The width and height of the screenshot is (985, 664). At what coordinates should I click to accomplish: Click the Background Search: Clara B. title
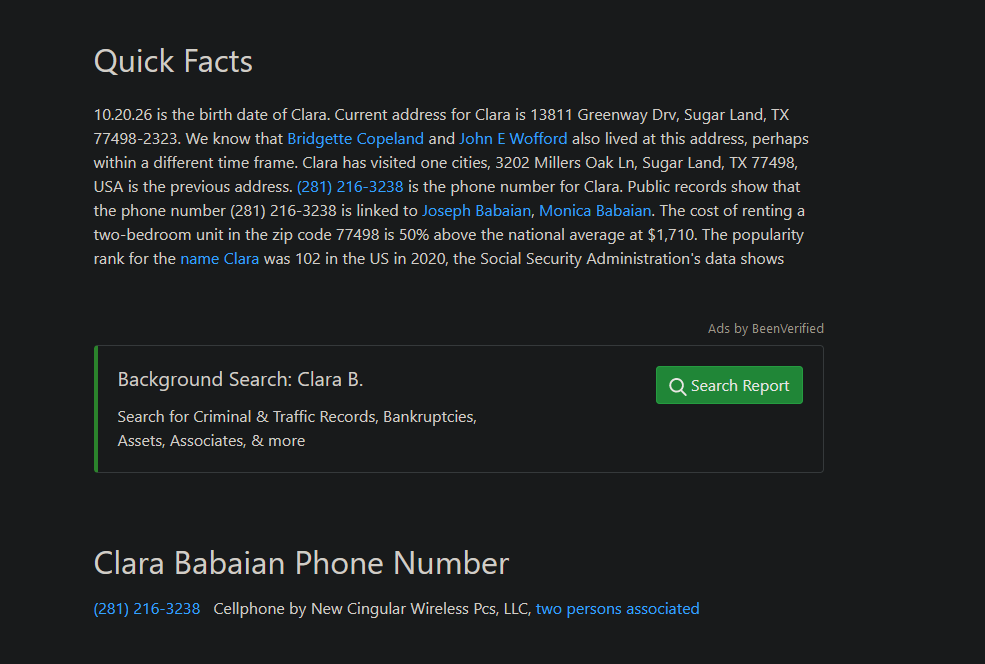[x=240, y=379]
